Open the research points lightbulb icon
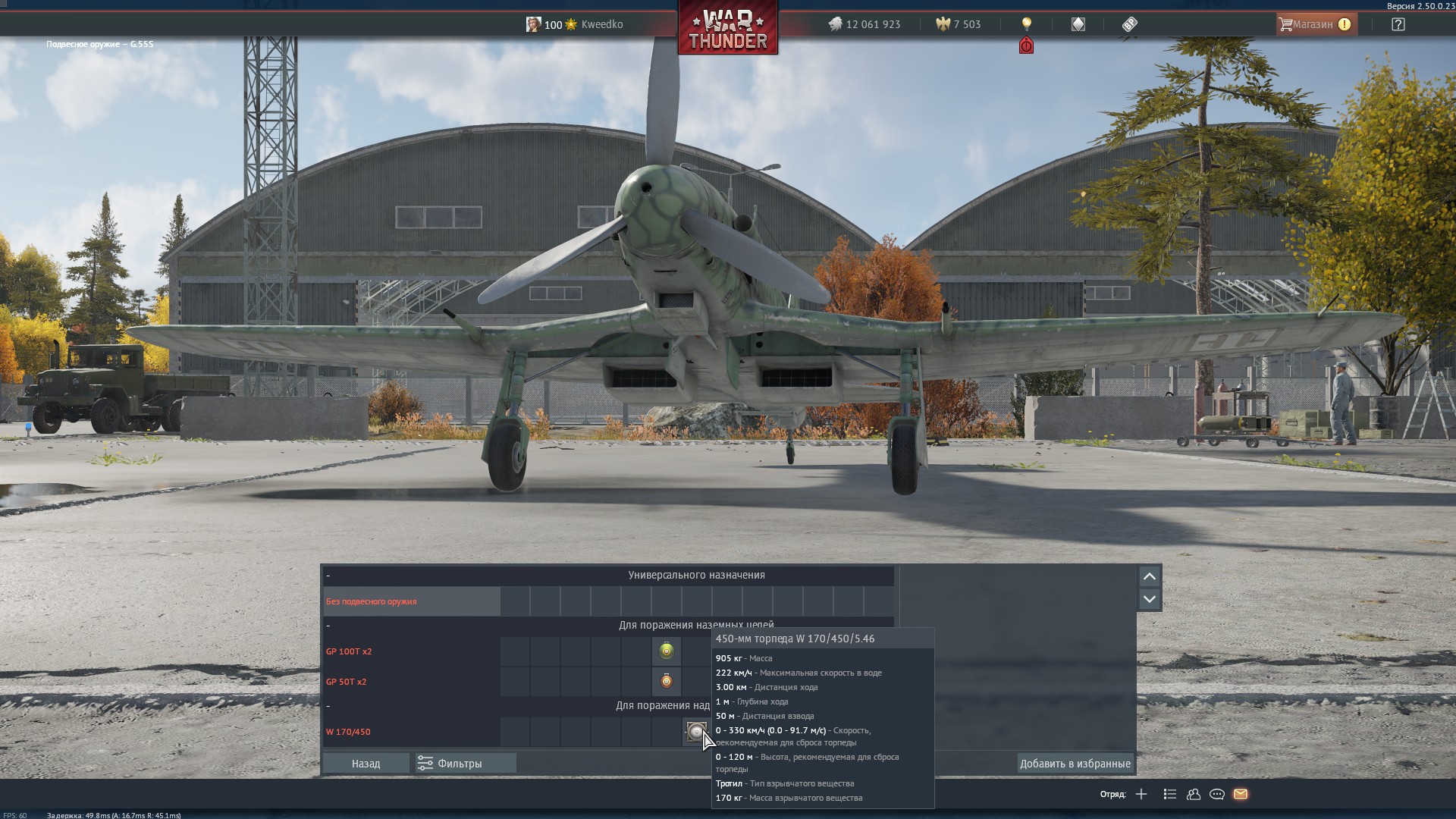Image resolution: width=1456 pixels, height=819 pixels. [x=1026, y=24]
